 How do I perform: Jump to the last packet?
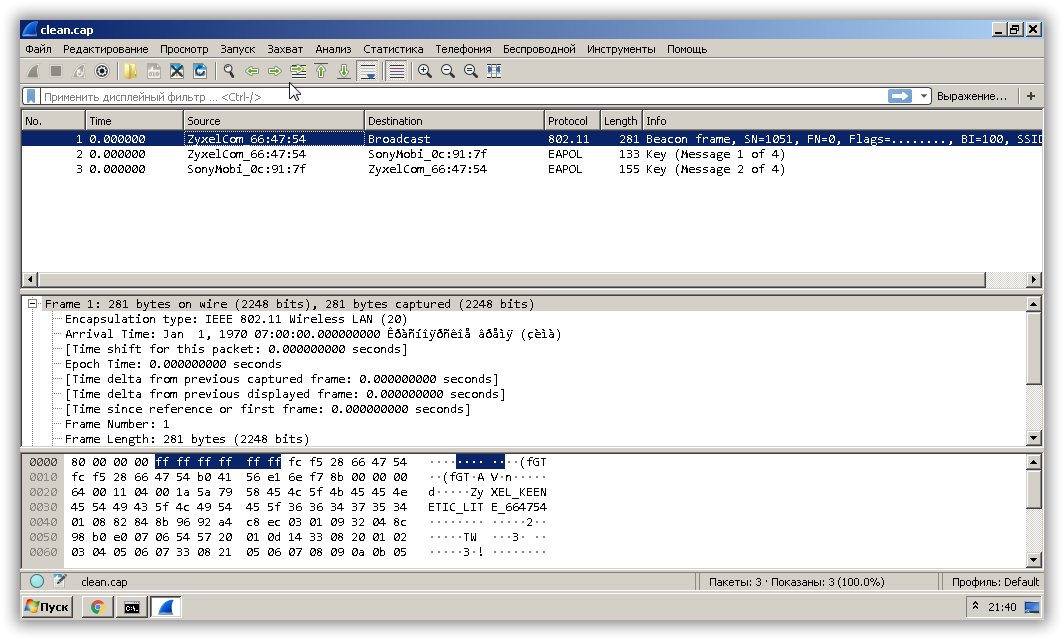point(344,71)
